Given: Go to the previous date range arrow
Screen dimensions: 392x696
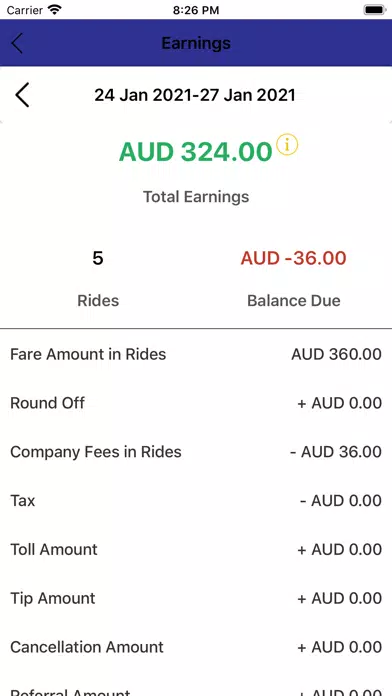Looking at the screenshot, I should point(22,95).
